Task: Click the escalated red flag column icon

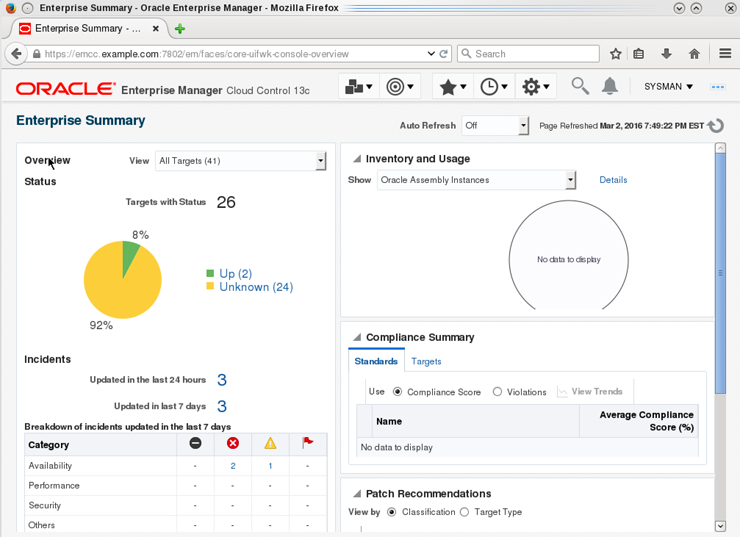Action: 308,443
